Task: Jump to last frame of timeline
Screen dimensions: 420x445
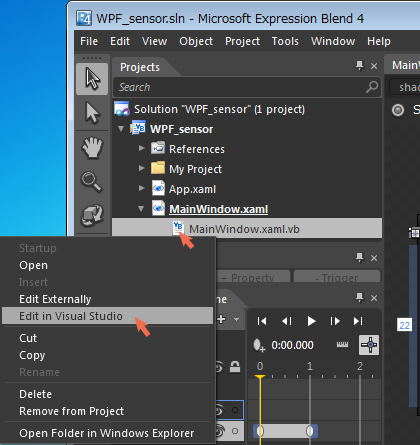Action: click(x=358, y=321)
